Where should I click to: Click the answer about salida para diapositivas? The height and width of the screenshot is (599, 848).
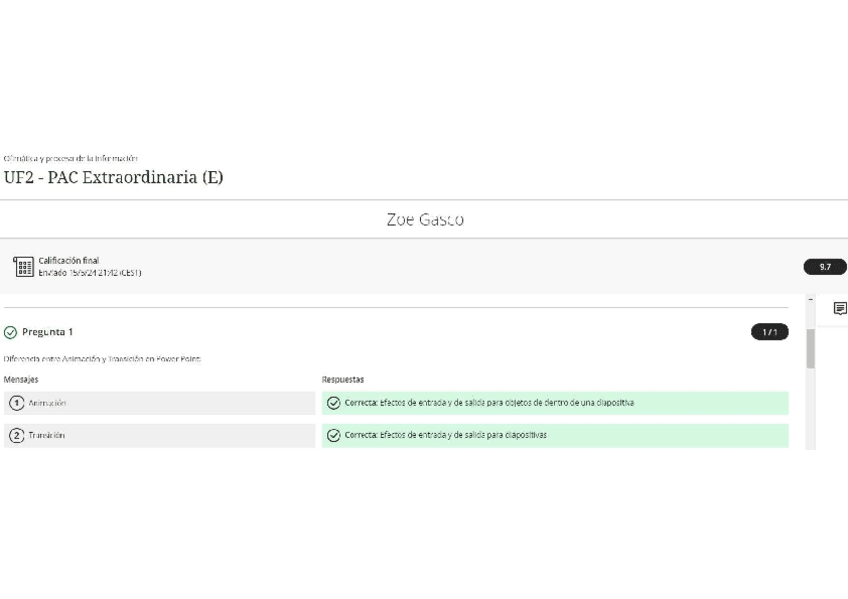445,436
